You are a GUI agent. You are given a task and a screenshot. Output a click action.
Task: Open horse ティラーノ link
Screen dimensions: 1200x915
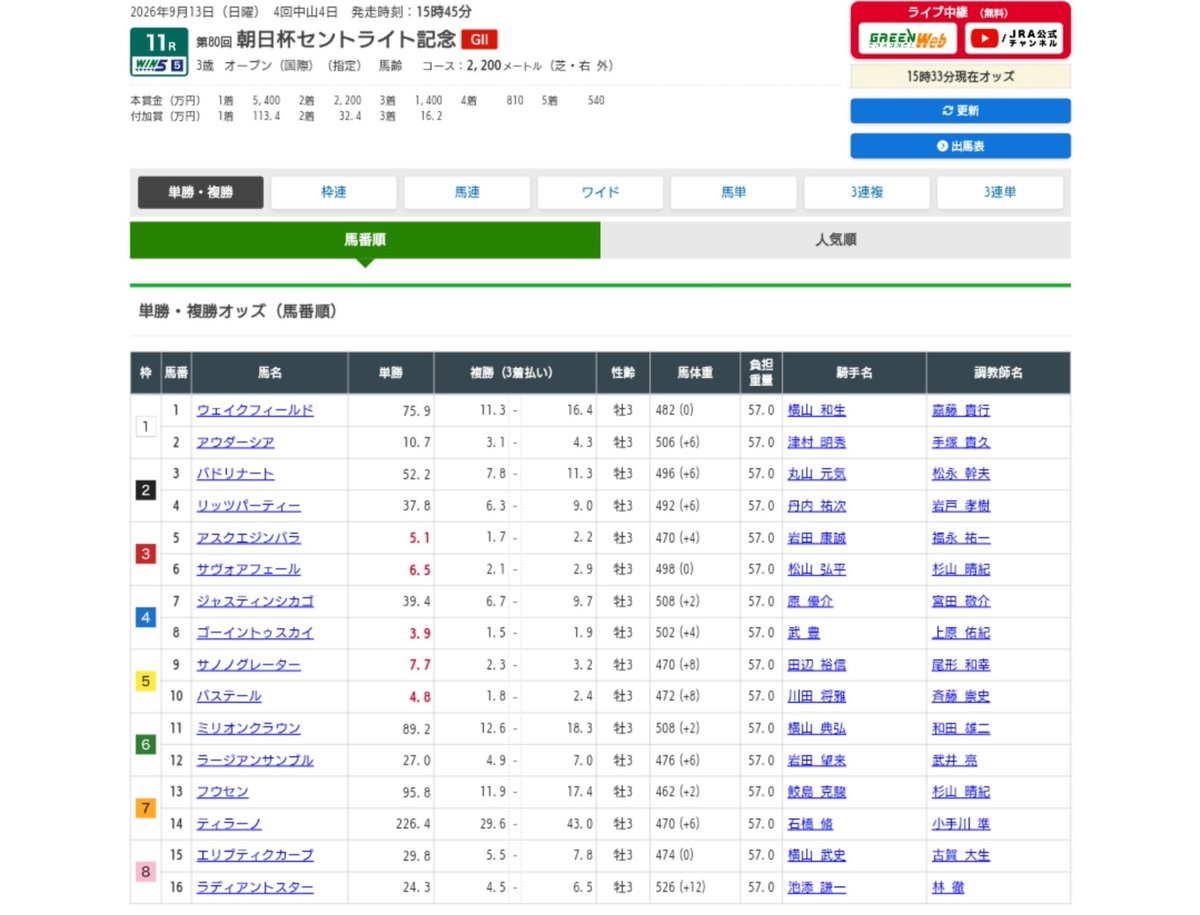click(x=229, y=824)
